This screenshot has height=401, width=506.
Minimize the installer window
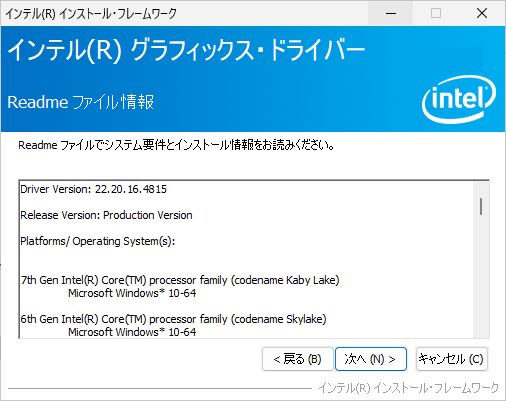pyautogui.click(x=391, y=13)
